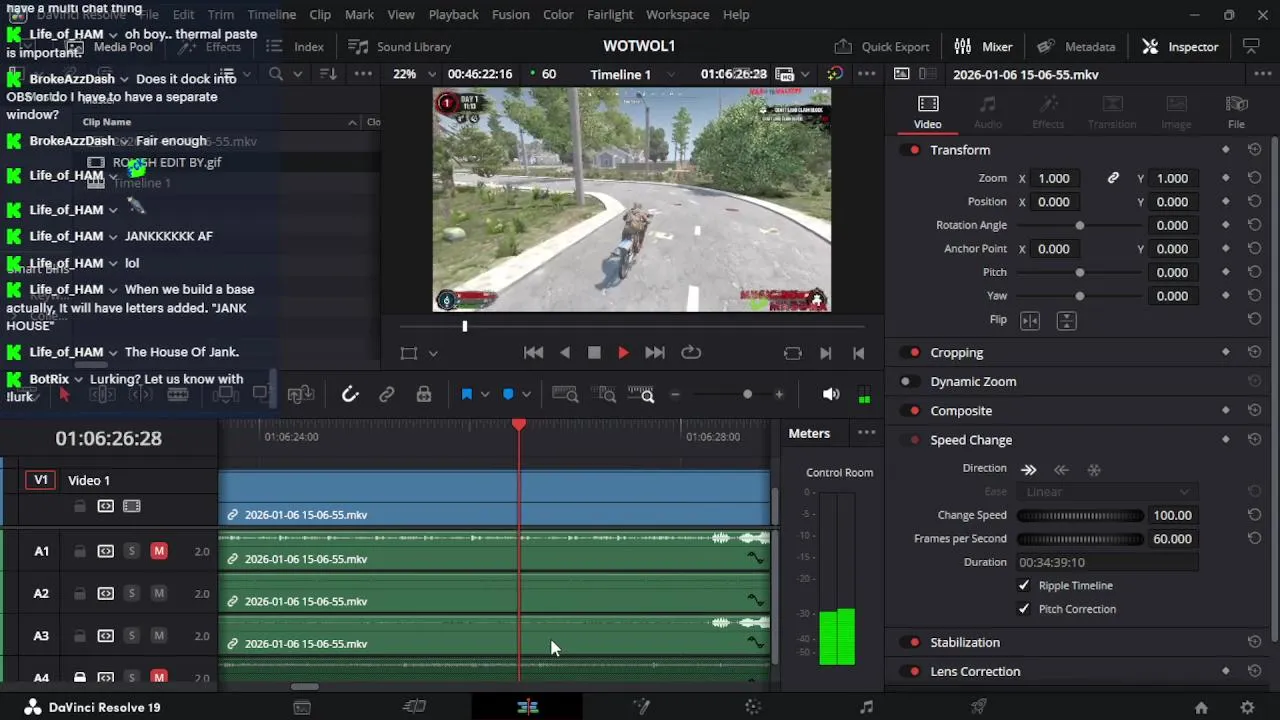Screen dimensions: 1280x720
Task: Open the Sound Library panel
Action: (399, 47)
